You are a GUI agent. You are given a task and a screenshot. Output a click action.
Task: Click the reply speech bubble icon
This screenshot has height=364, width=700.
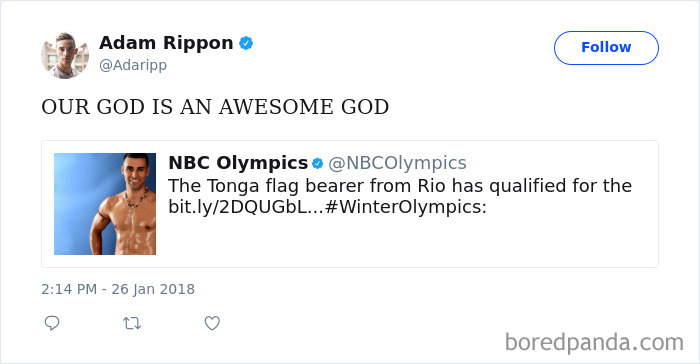[52, 322]
